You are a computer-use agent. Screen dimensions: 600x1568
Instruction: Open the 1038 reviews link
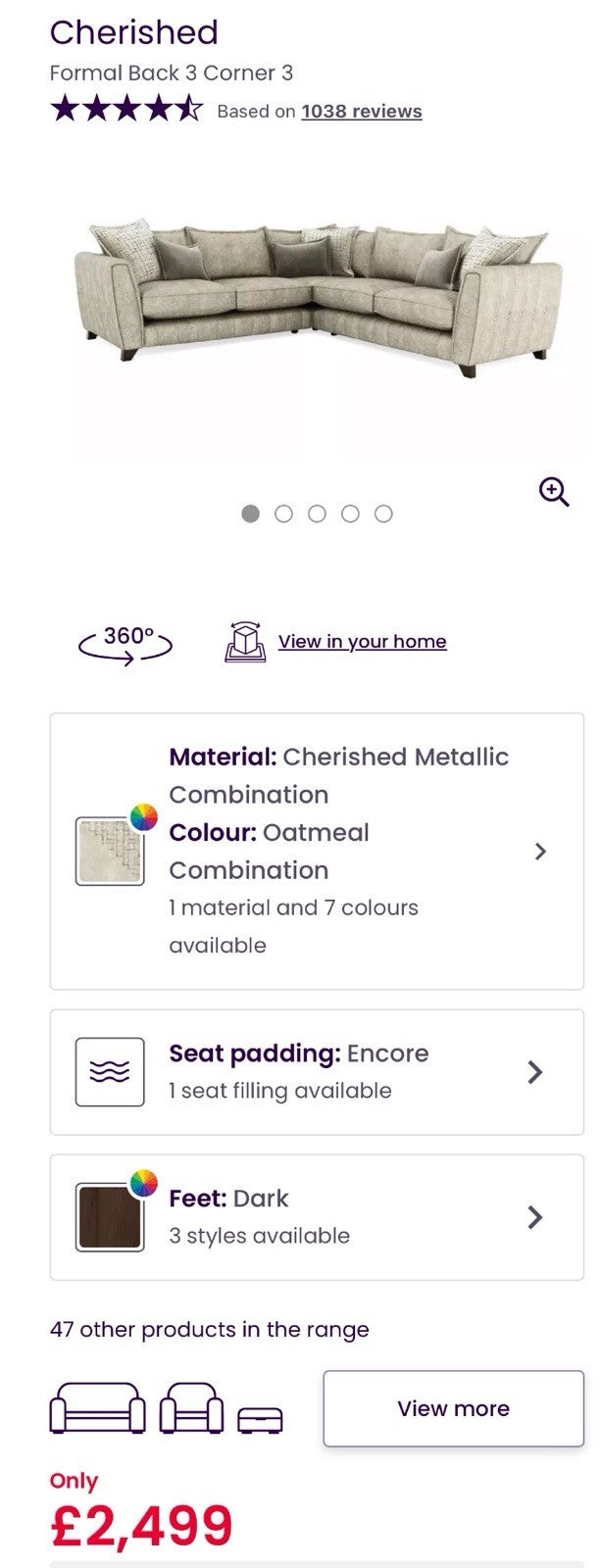point(361,112)
